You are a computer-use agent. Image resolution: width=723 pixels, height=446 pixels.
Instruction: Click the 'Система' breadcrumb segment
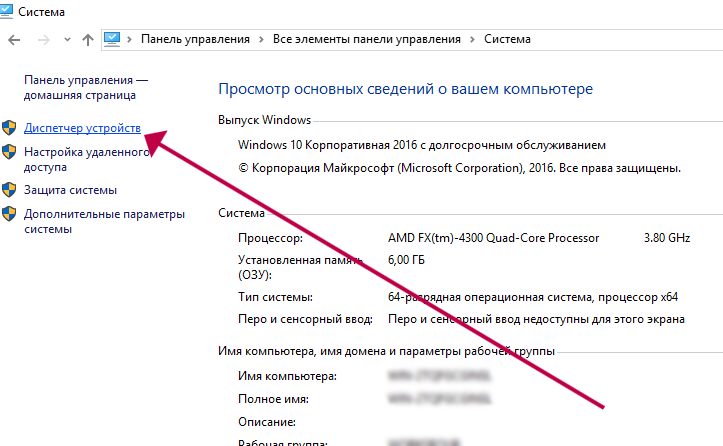coord(508,39)
